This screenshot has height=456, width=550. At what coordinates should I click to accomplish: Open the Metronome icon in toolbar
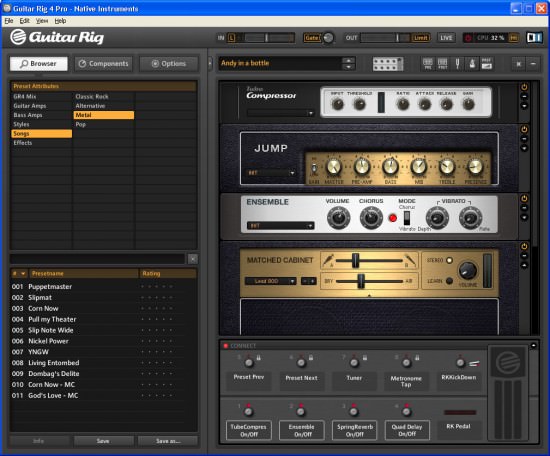pos(472,63)
